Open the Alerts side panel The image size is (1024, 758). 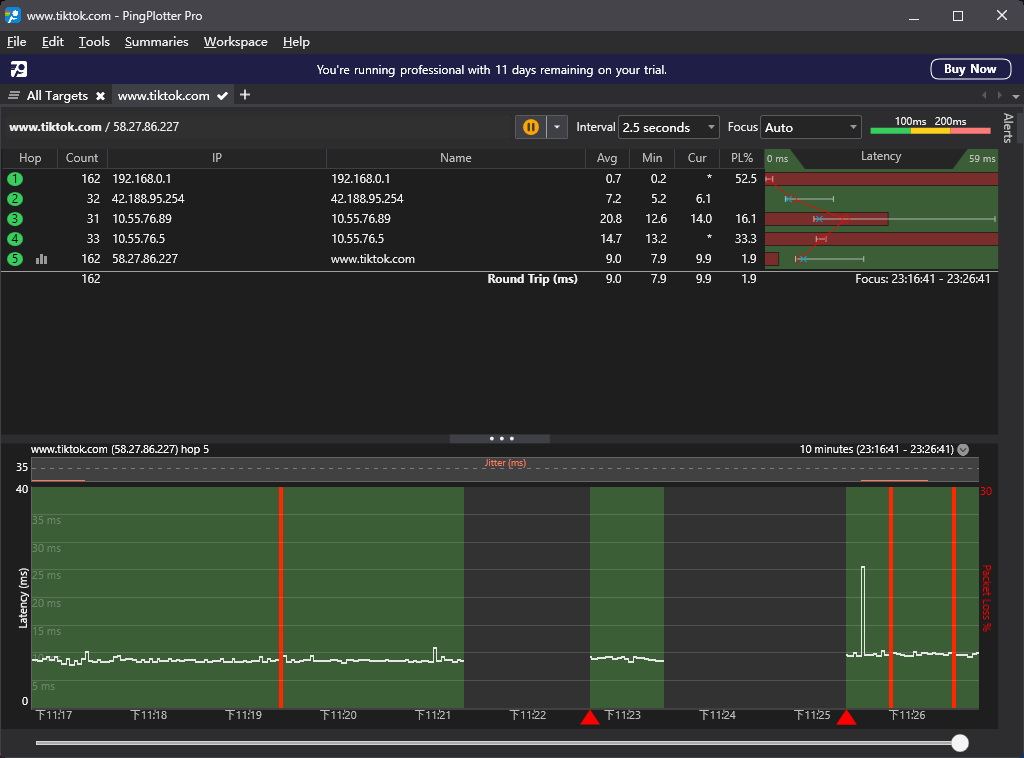(1009, 128)
